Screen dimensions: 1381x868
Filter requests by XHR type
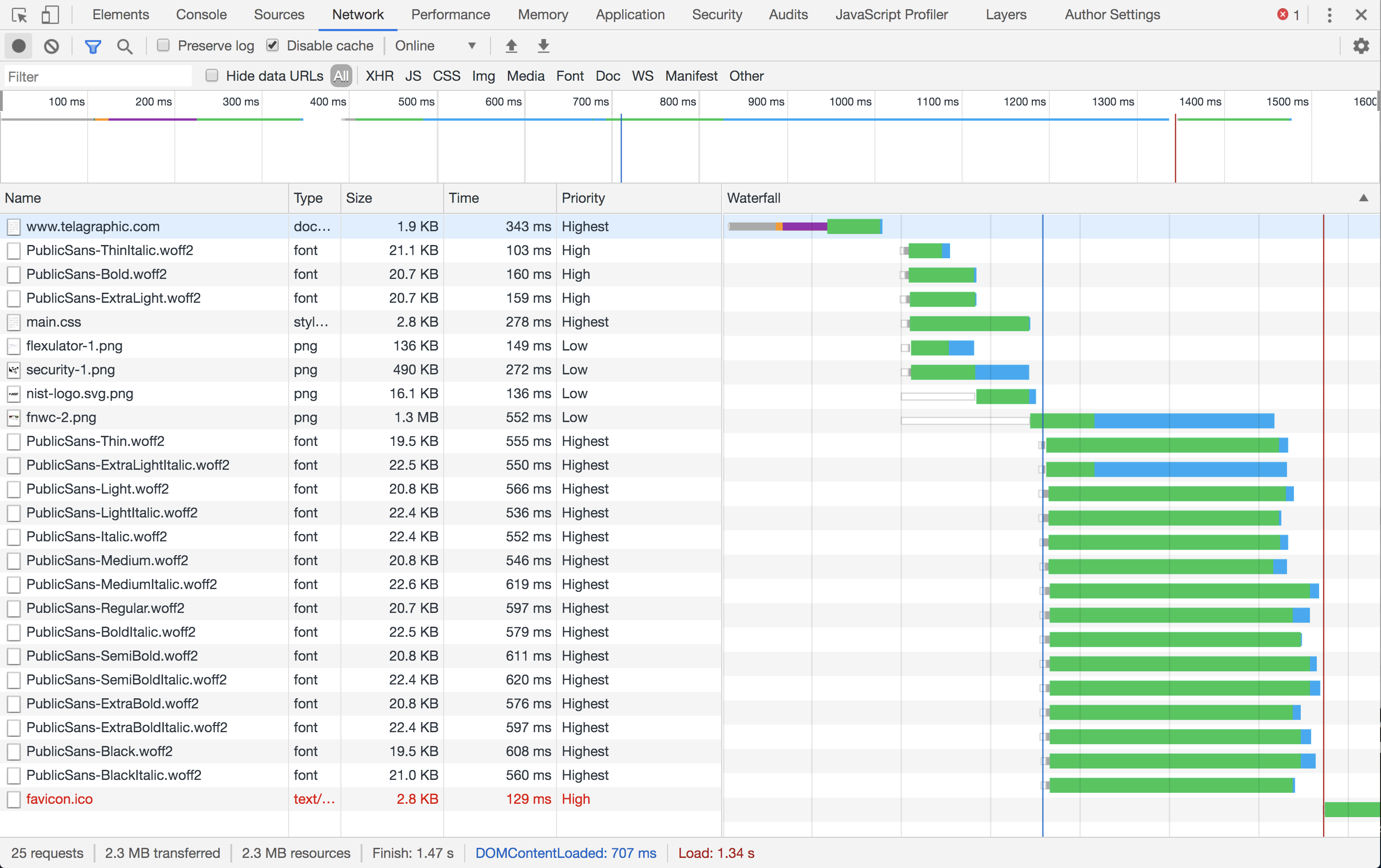coord(379,76)
